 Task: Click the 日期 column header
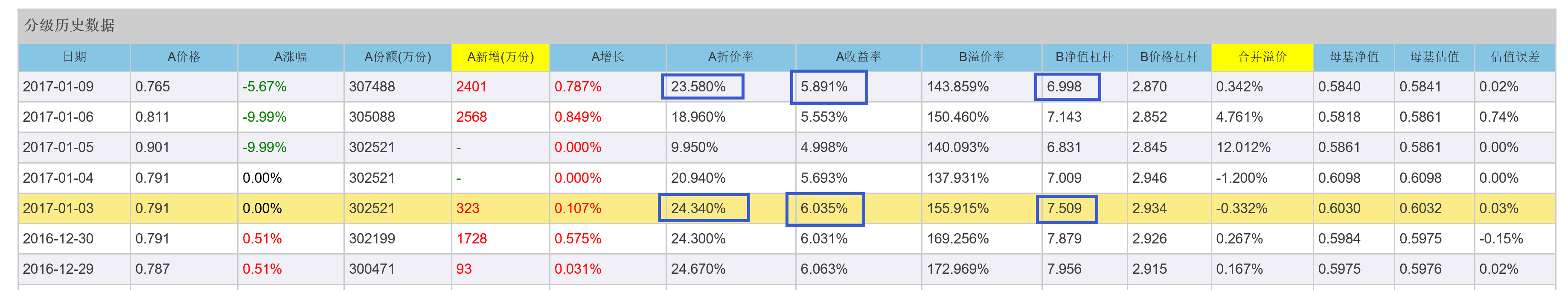(74, 57)
